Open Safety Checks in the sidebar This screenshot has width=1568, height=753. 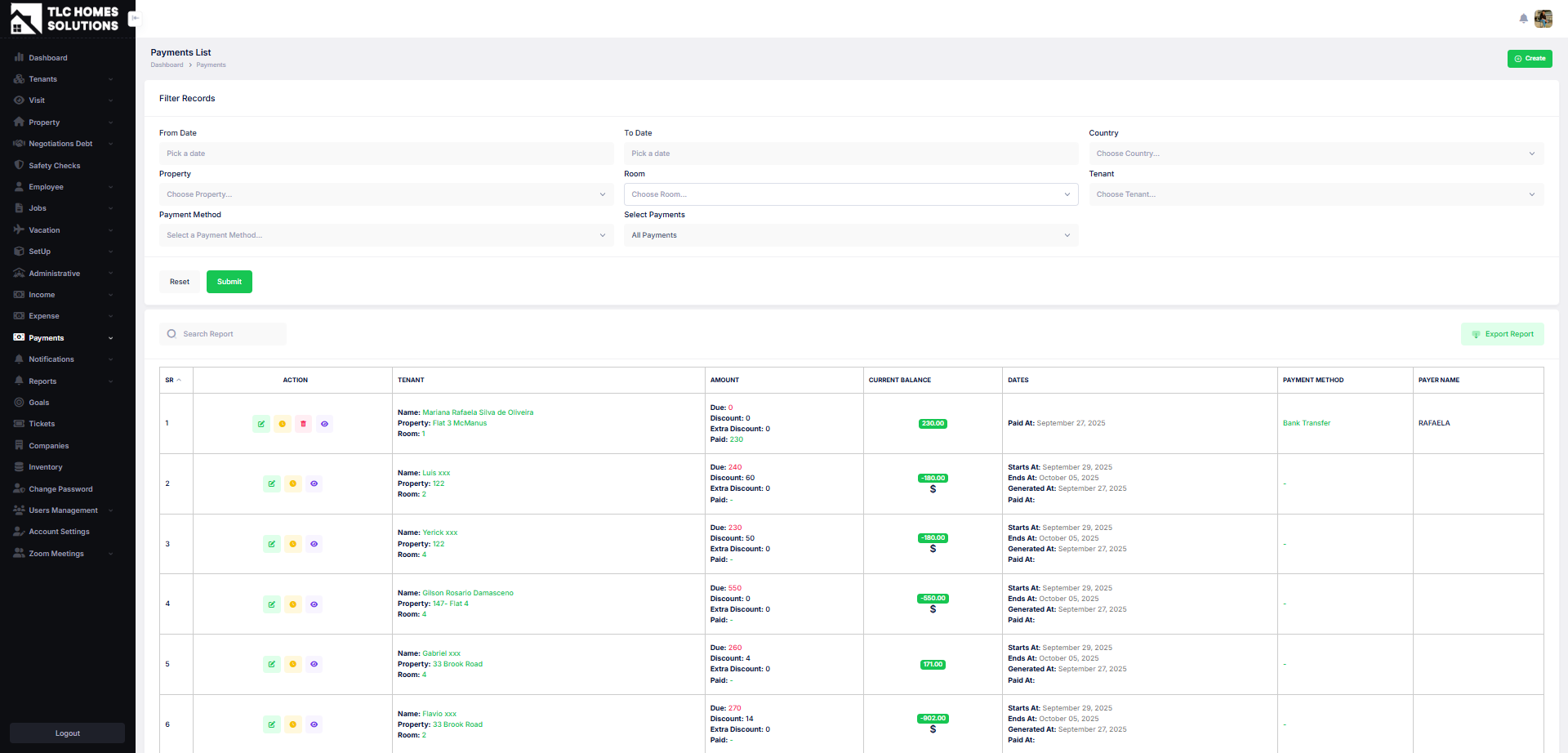55,166
